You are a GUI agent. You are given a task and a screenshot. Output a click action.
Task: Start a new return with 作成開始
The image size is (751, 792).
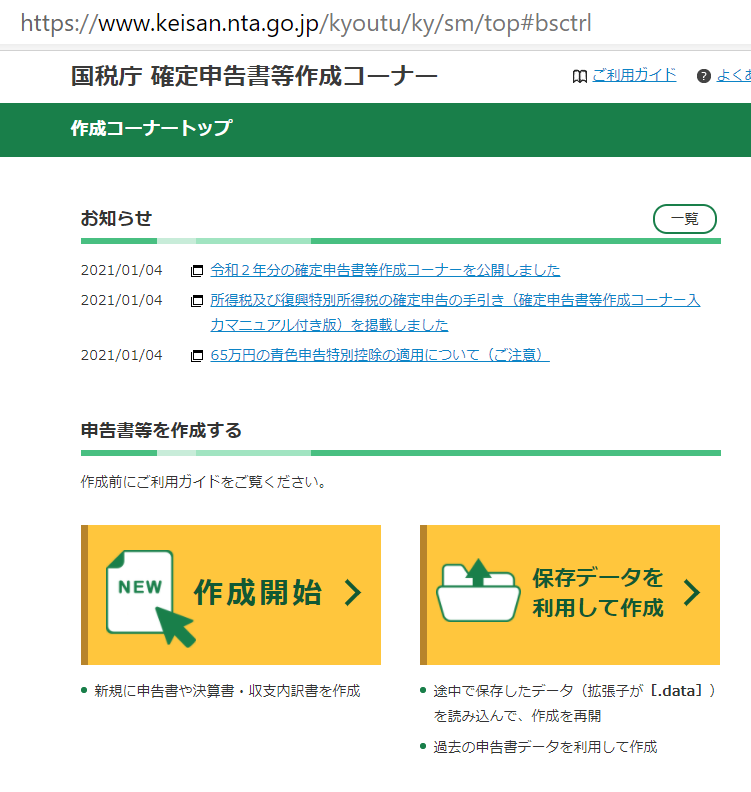(257, 593)
